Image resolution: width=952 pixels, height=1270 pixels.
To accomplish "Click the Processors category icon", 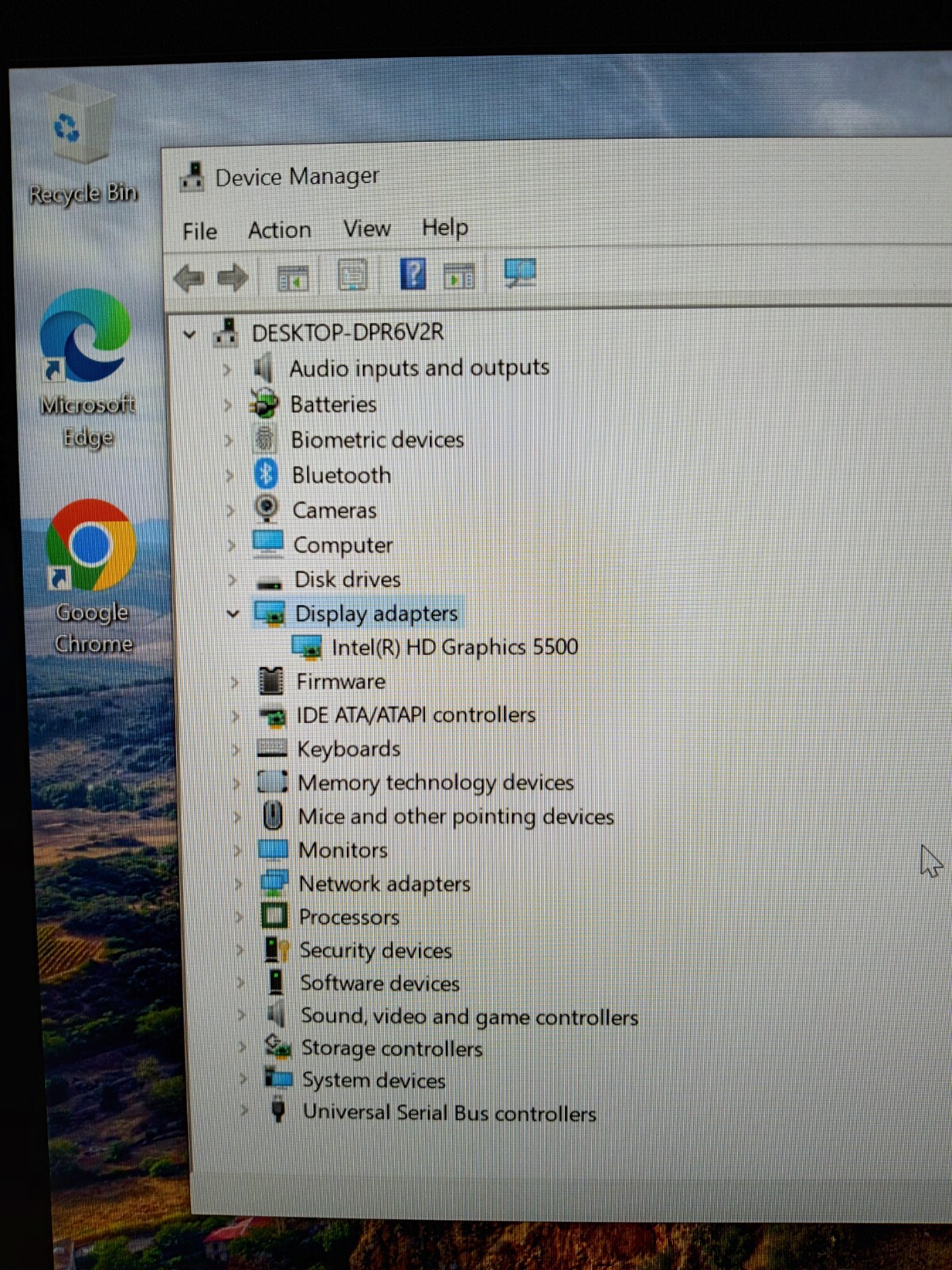I will (274, 916).
